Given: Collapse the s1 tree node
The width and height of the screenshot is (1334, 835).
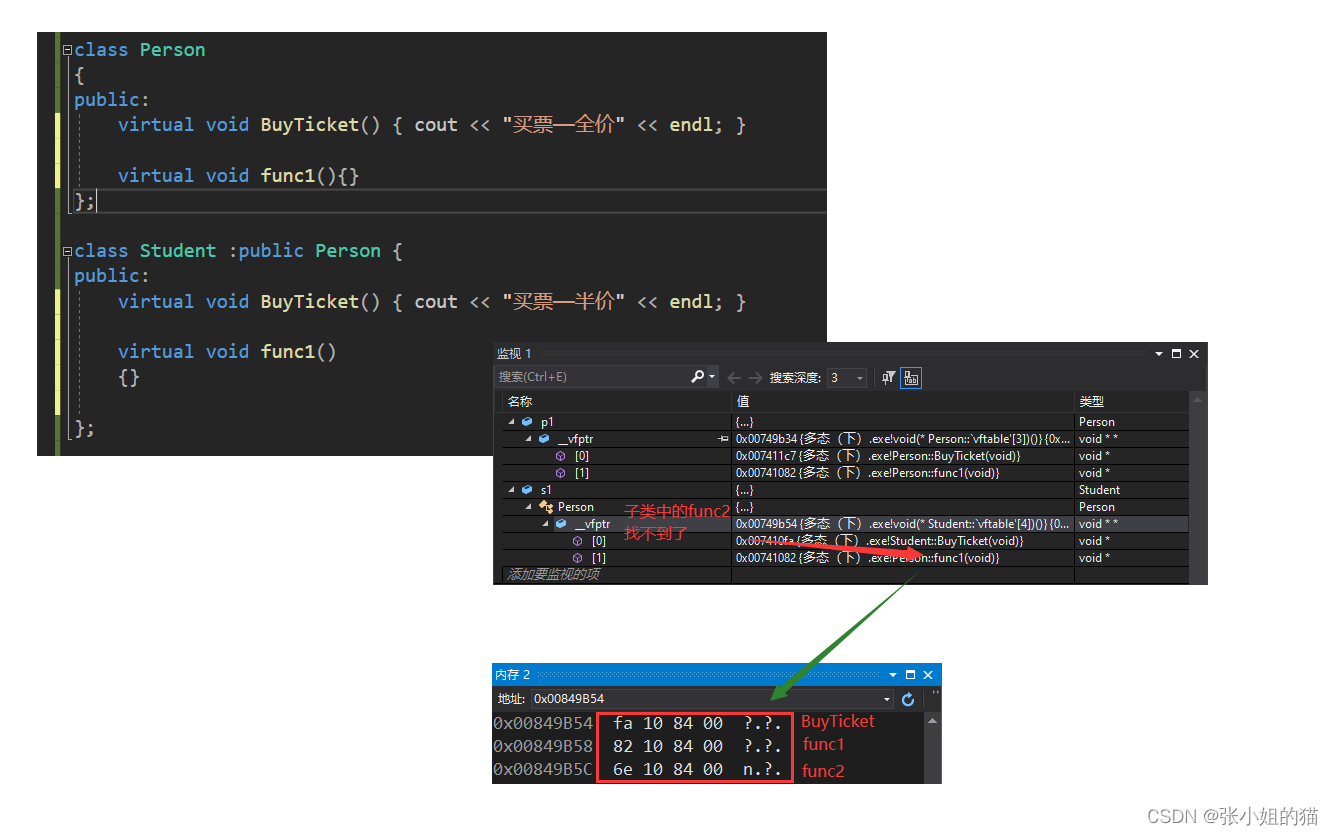Looking at the screenshot, I should tap(511, 490).
